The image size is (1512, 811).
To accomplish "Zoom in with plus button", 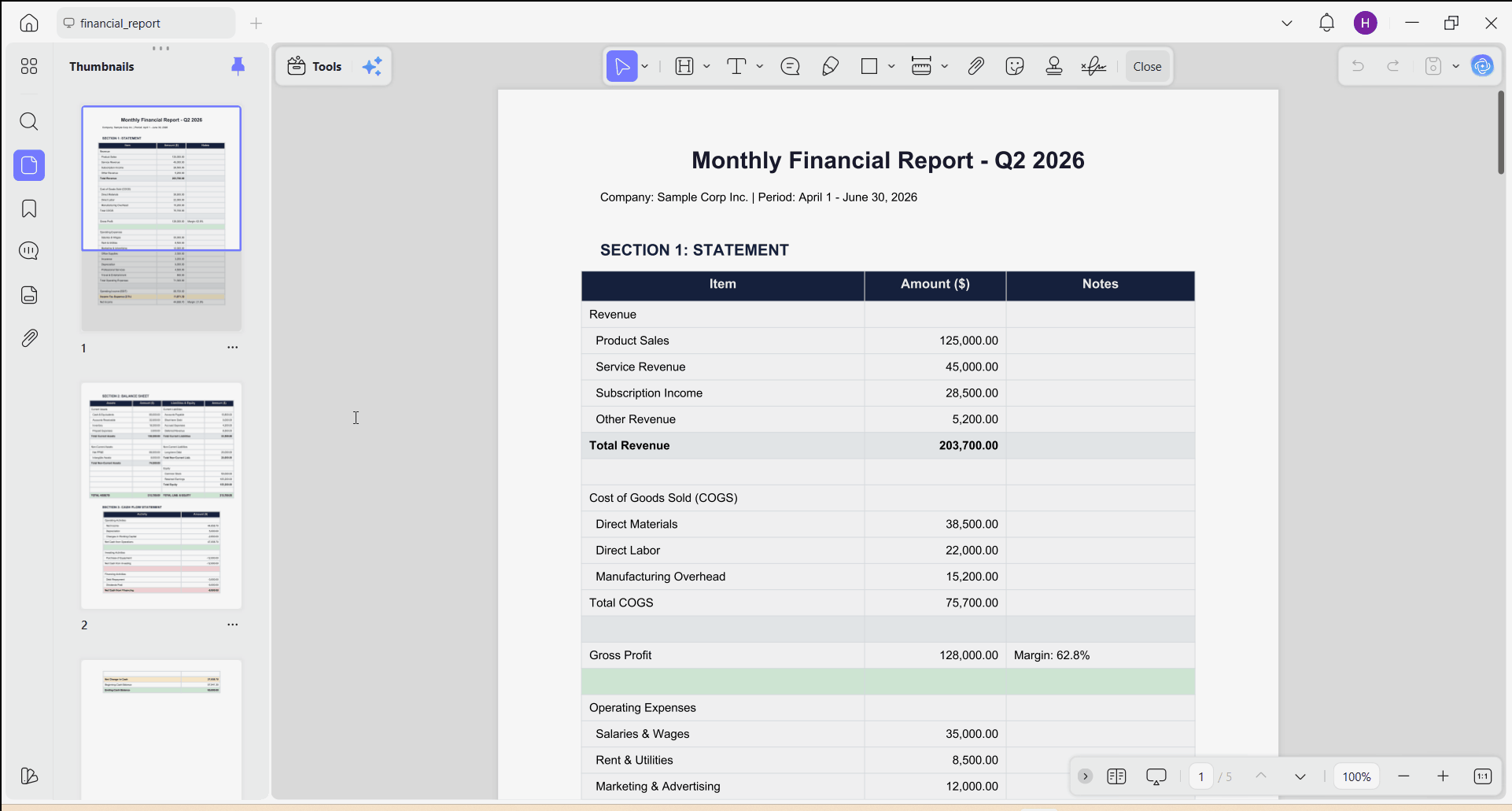I will (1443, 776).
